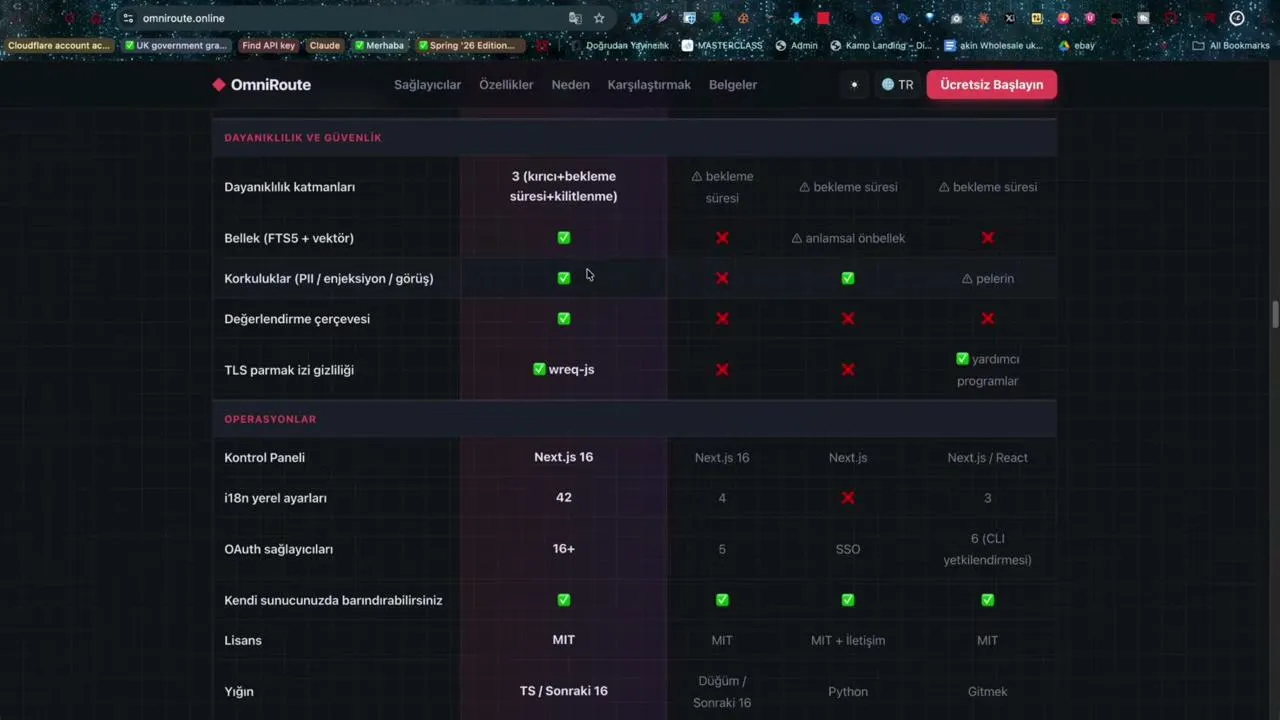Image resolution: width=1280 pixels, height=720 pixels.
Task: Click the Dayanıklılık katmanları row label
Action: 290,187
